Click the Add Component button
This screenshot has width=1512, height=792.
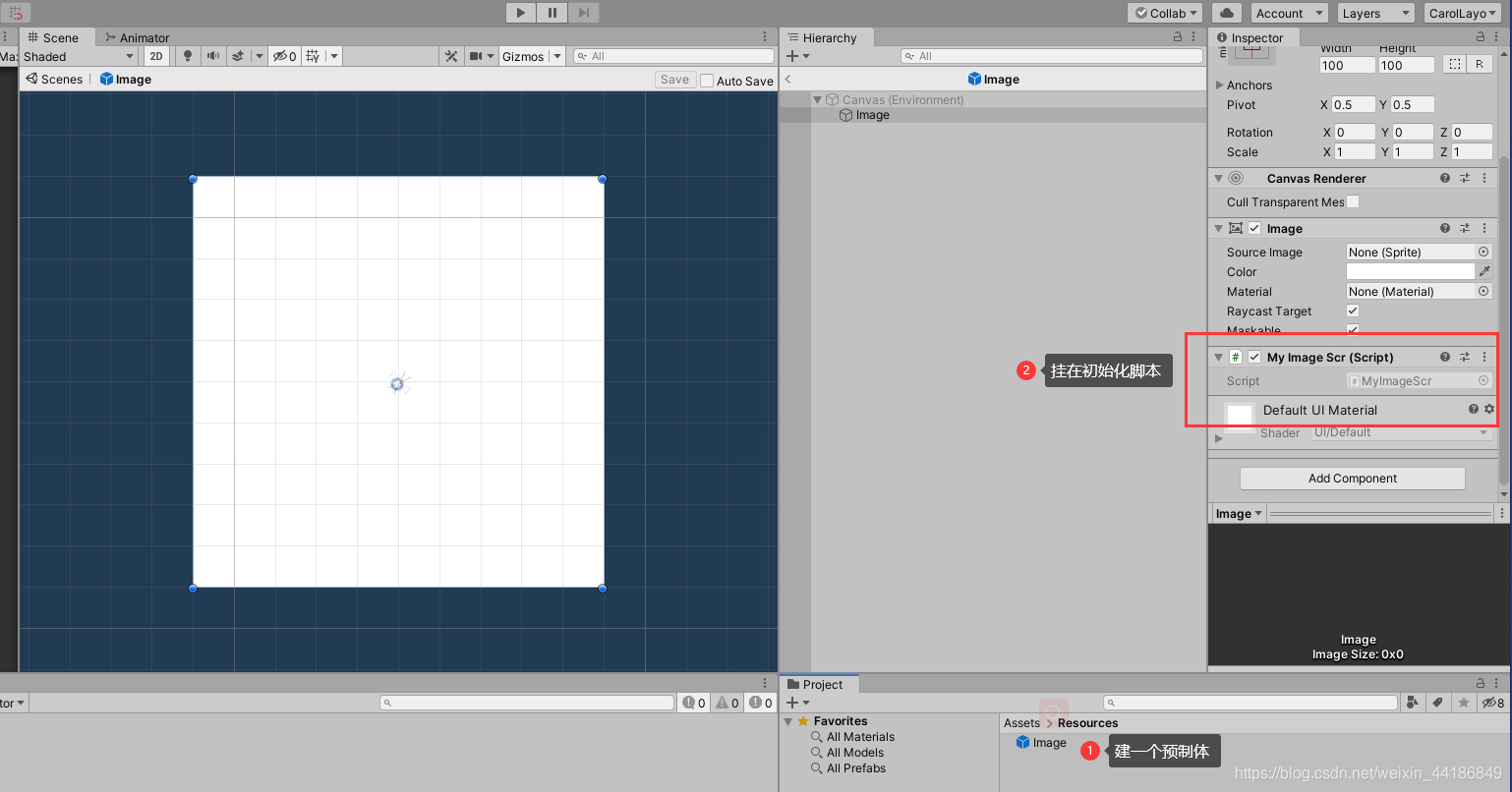[1353, 479]
